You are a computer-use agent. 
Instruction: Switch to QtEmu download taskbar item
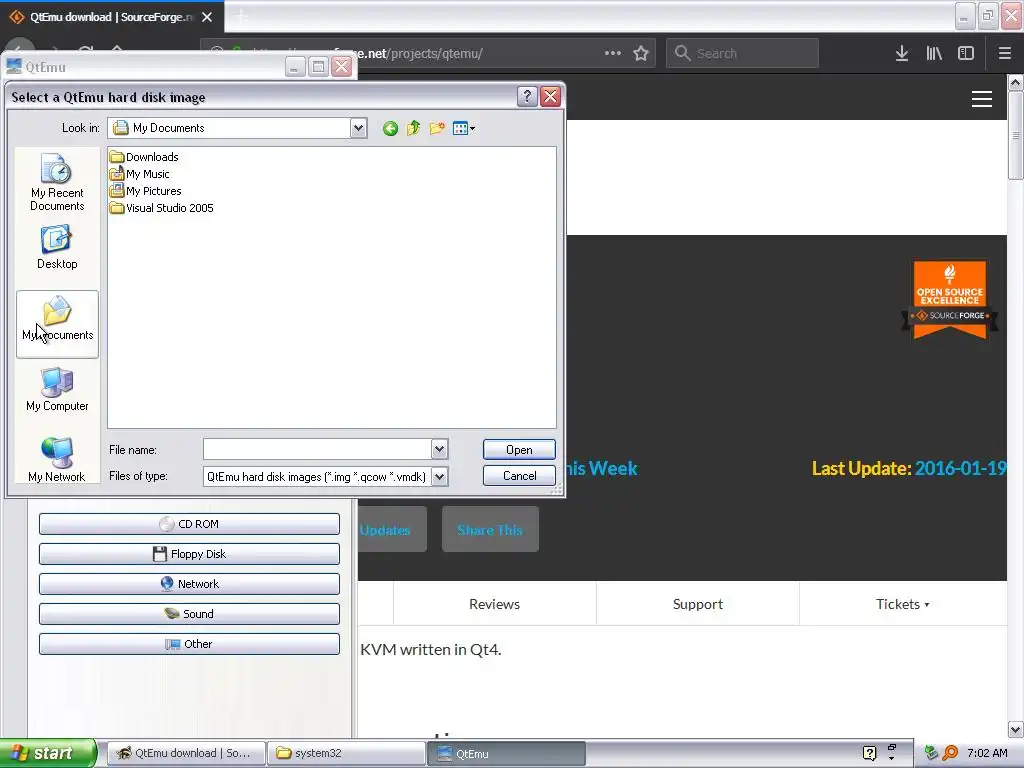pyautogui.click(x=186, y=754)
